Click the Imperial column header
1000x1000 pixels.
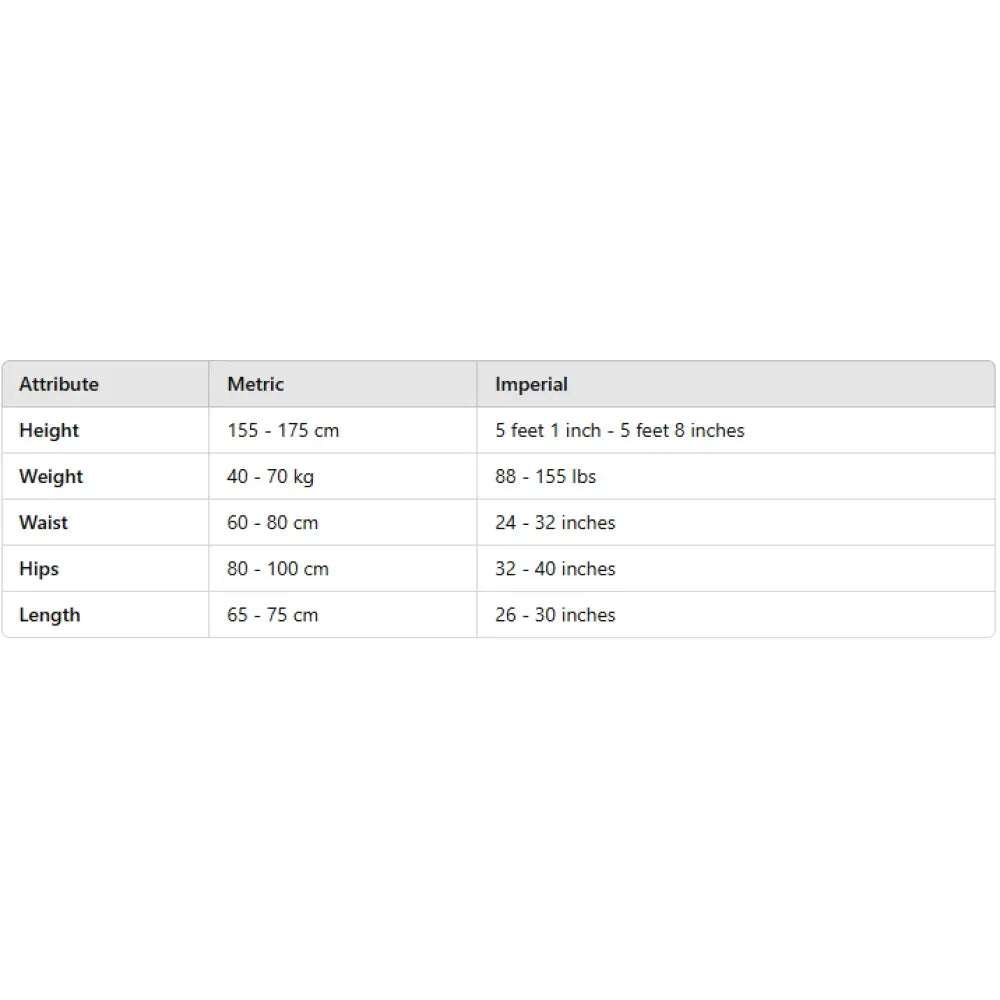click(x=531, y=384)
